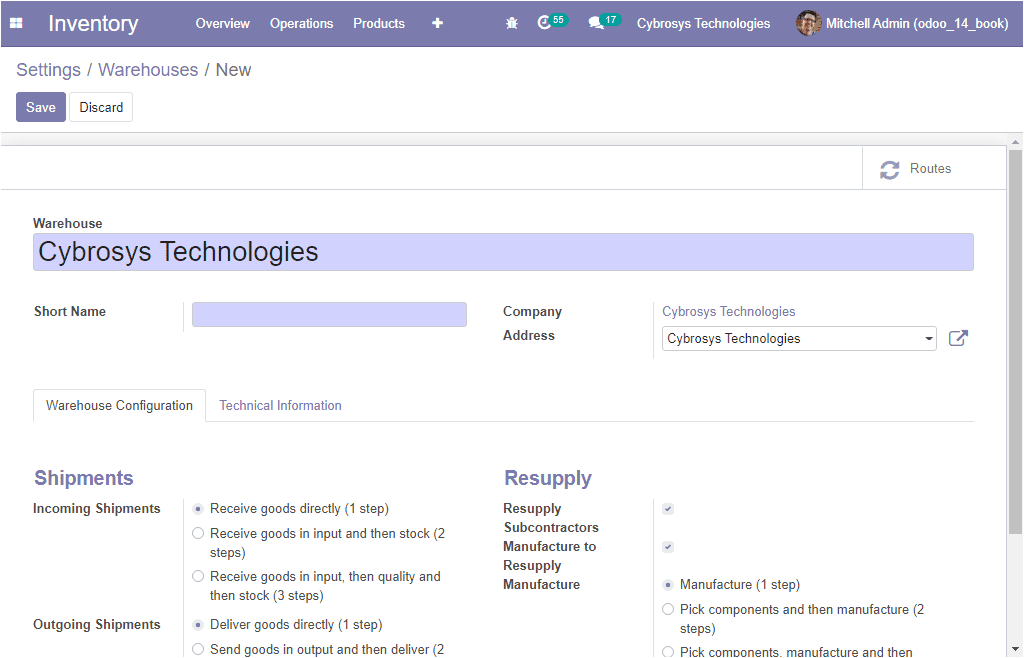1024x658 pixels.
Task: Click the Short Name label
Action: tap(70, 311)
